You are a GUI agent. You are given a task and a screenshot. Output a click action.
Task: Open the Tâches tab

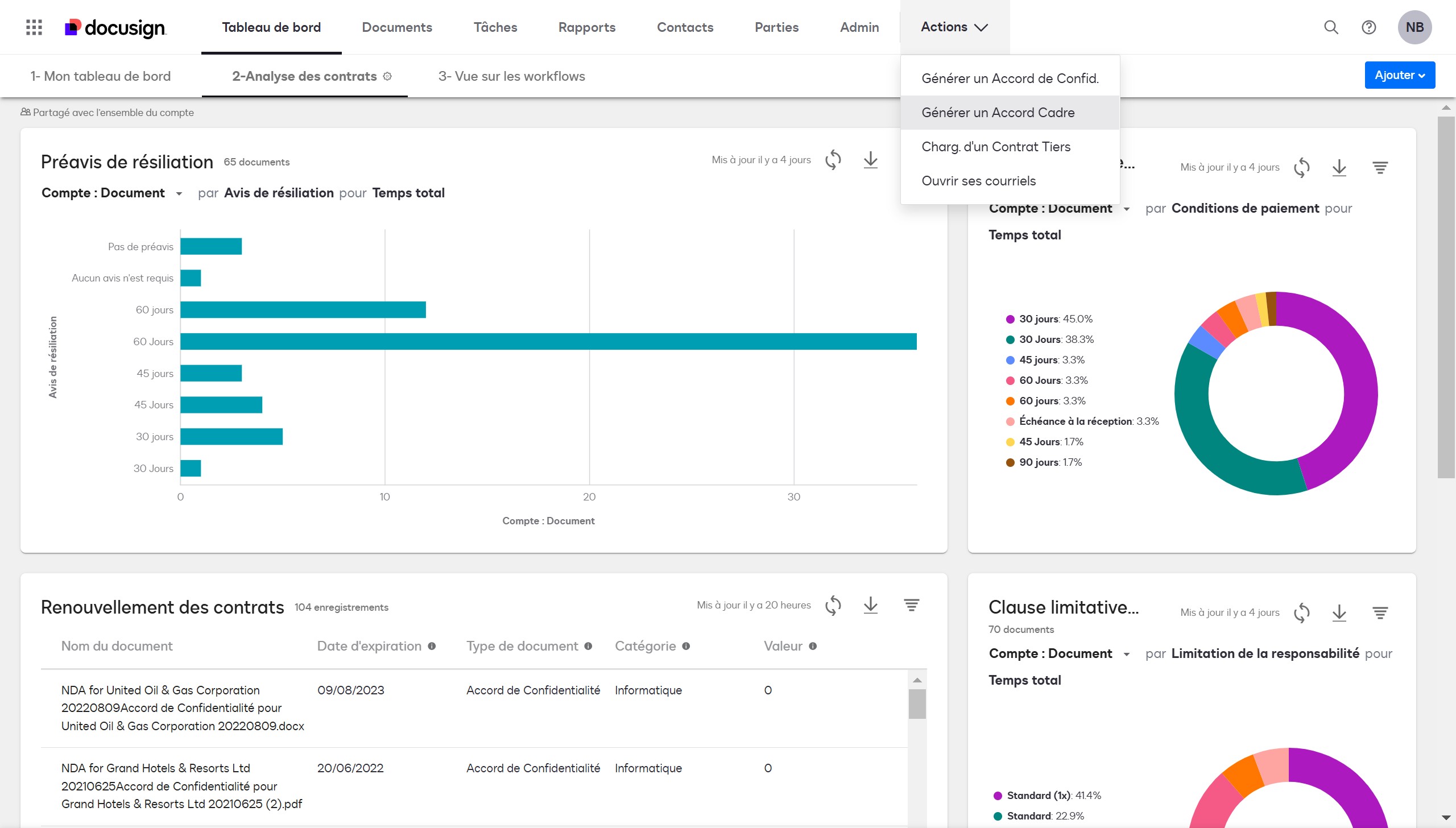(x=495, y=27)
